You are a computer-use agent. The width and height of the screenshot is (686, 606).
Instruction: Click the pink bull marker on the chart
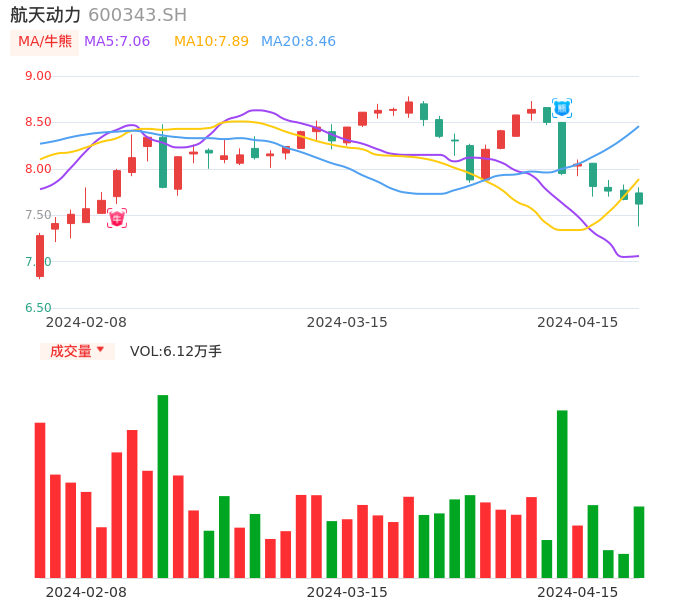(117, 218)
